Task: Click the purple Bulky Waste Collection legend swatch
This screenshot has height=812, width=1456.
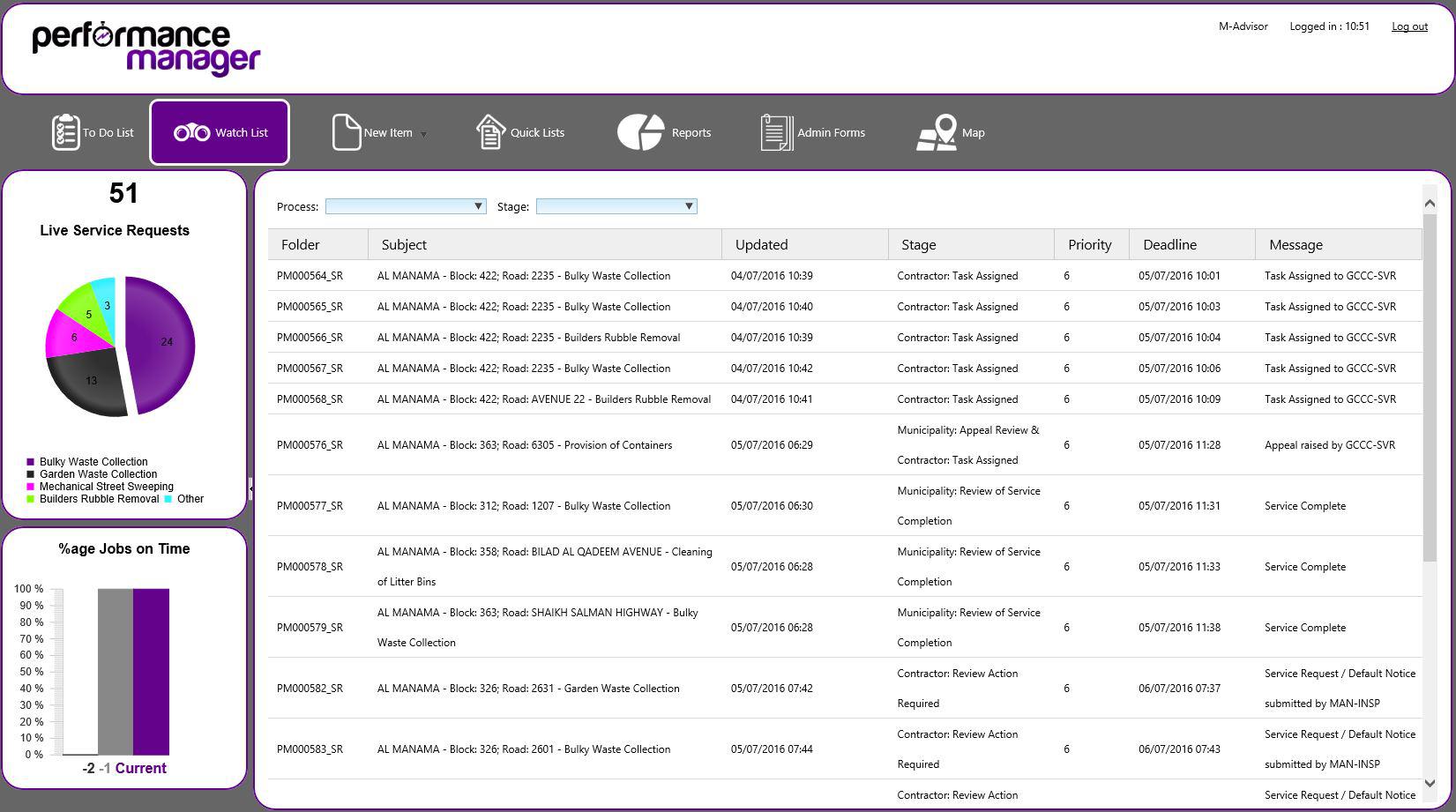Action: click(x=31, y=462)
